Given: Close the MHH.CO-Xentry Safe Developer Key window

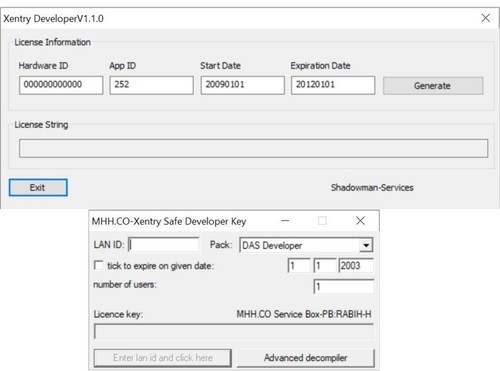Looking at the screenshot, I should point(360,221).
